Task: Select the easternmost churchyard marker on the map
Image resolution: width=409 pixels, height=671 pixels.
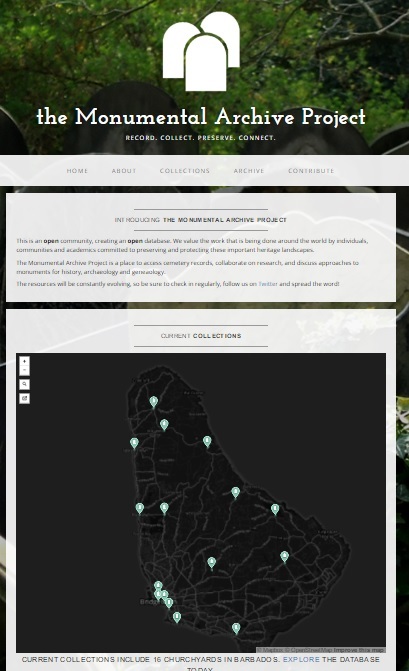Action: [x=285, y=556]
